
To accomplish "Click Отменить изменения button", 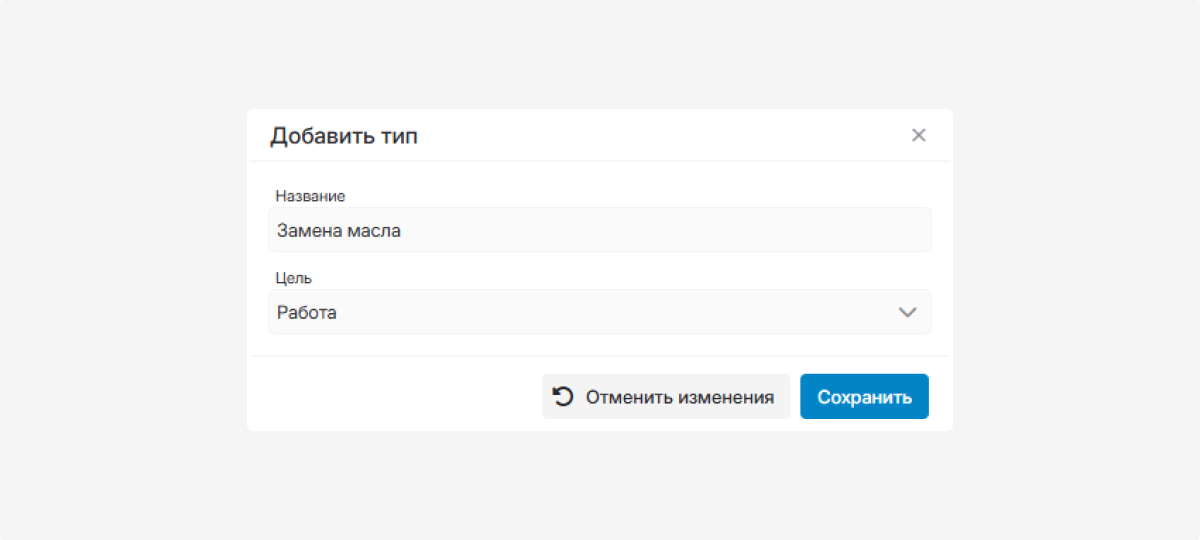I will (x=666, y=397).
